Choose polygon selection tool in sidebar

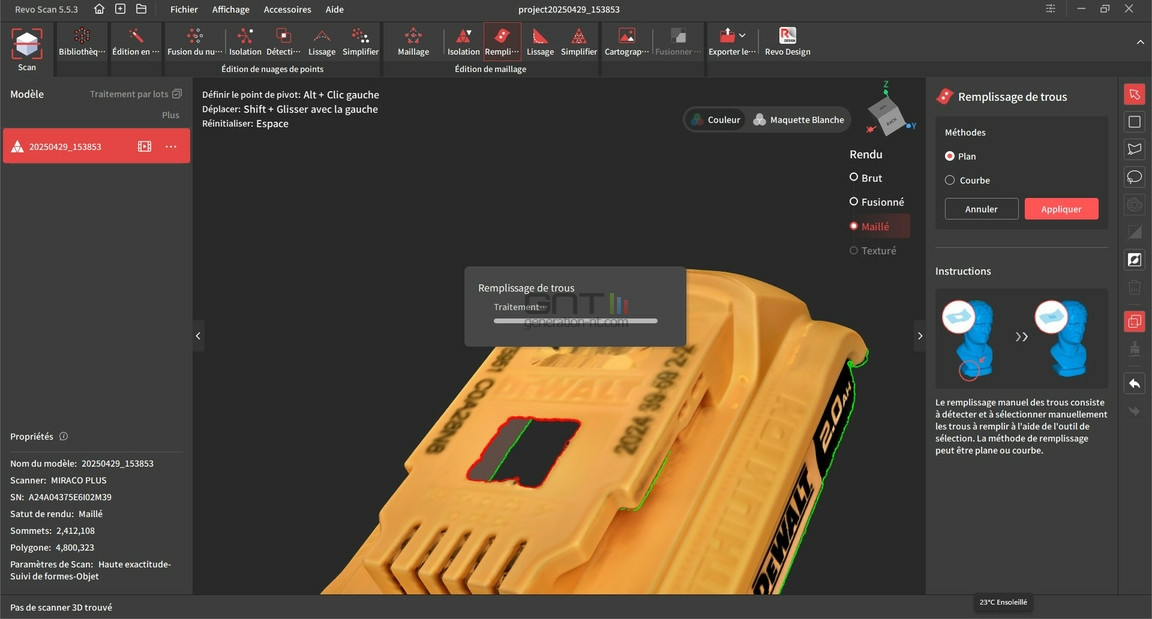click(1134, 149)
